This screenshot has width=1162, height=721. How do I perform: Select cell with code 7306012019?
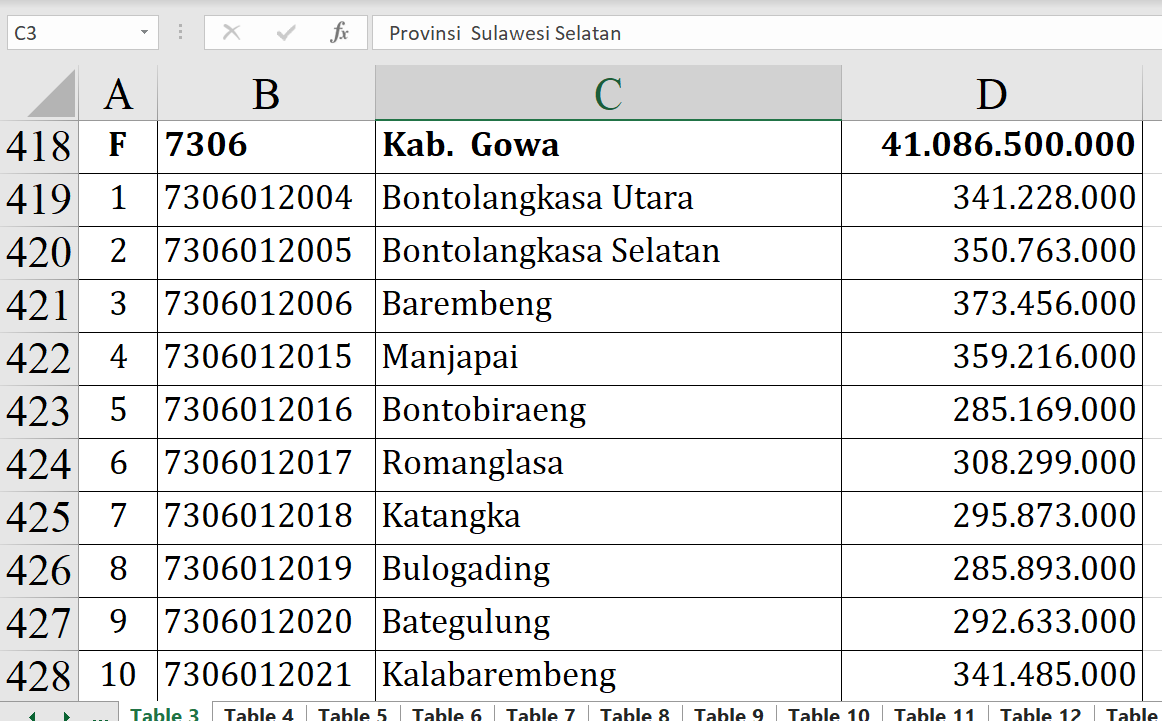tap(266, 569)
